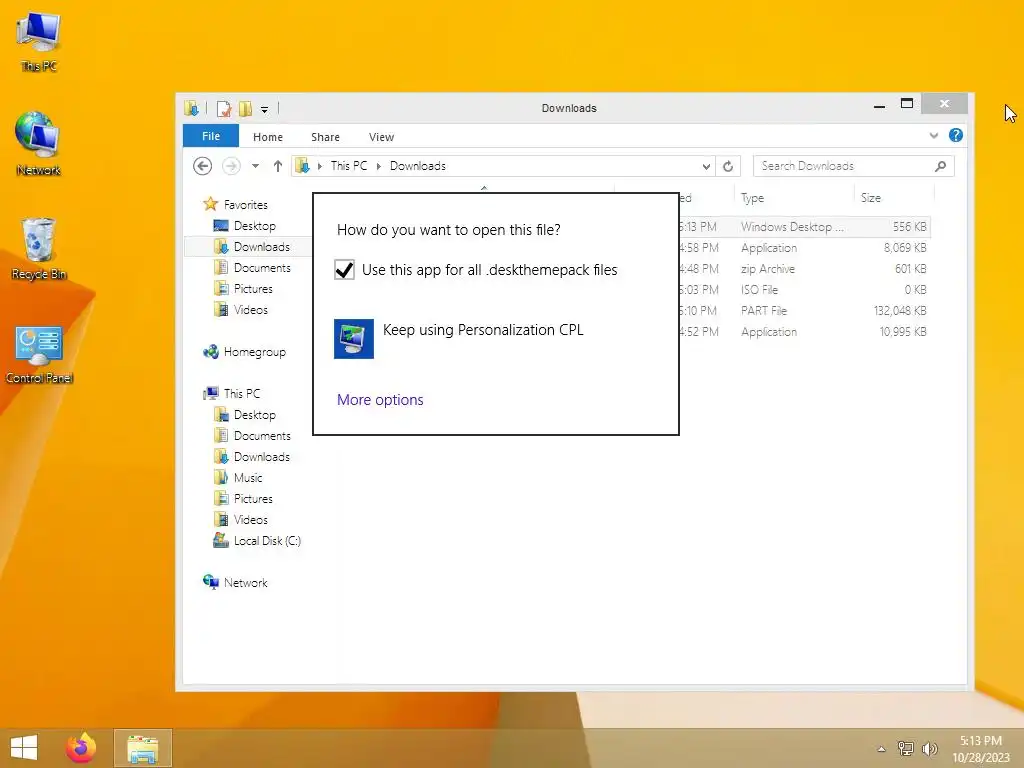The width and height of the screenshot is (1024, 768).
Task: Select Favorites in the navigation pane
Action: click(245, 204)
